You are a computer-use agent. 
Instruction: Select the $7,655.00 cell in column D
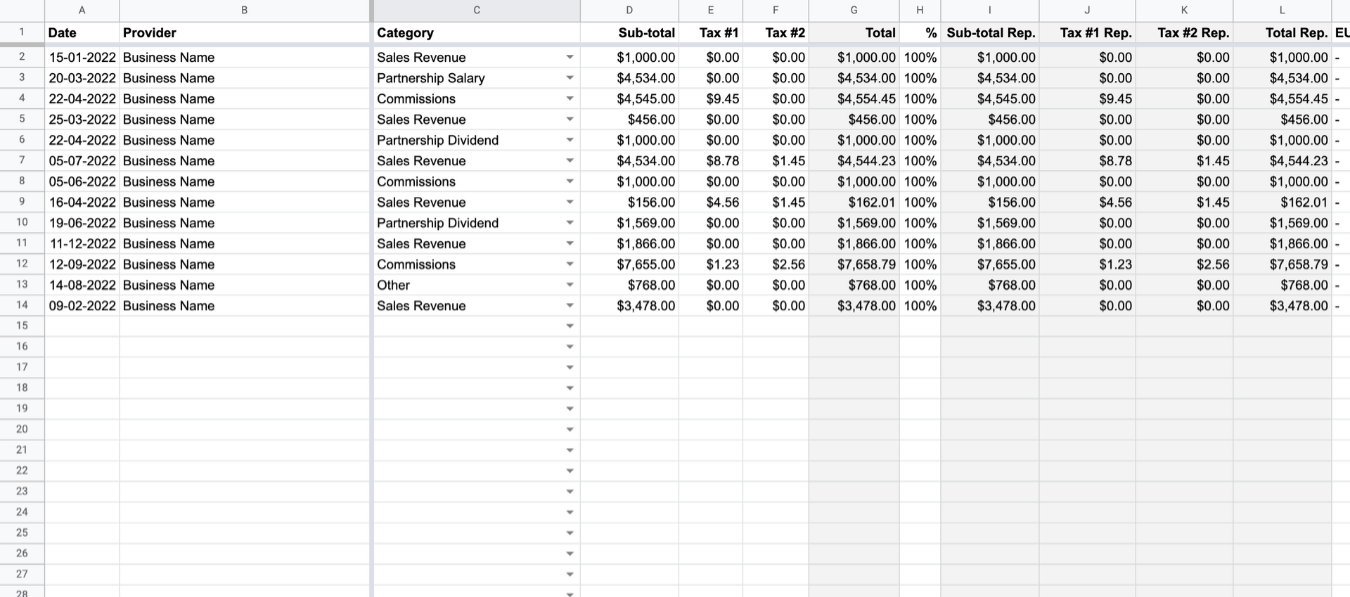(x=646, y=265)
